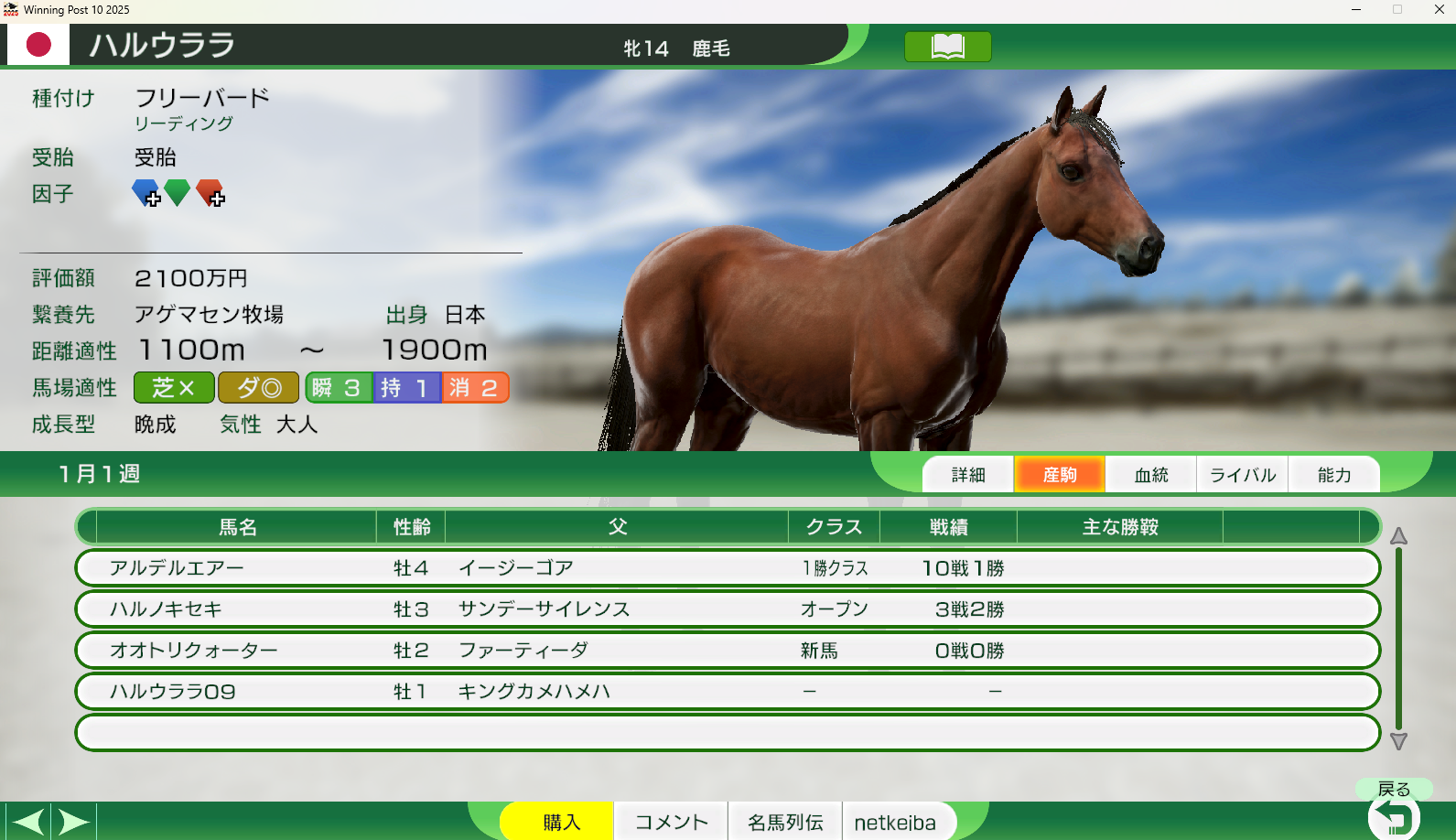Image resolution: width=1456 pixels, height=840 pixels.
Task: Select the ハルウララ09 offspring row
Action: (x=728, y=692)
